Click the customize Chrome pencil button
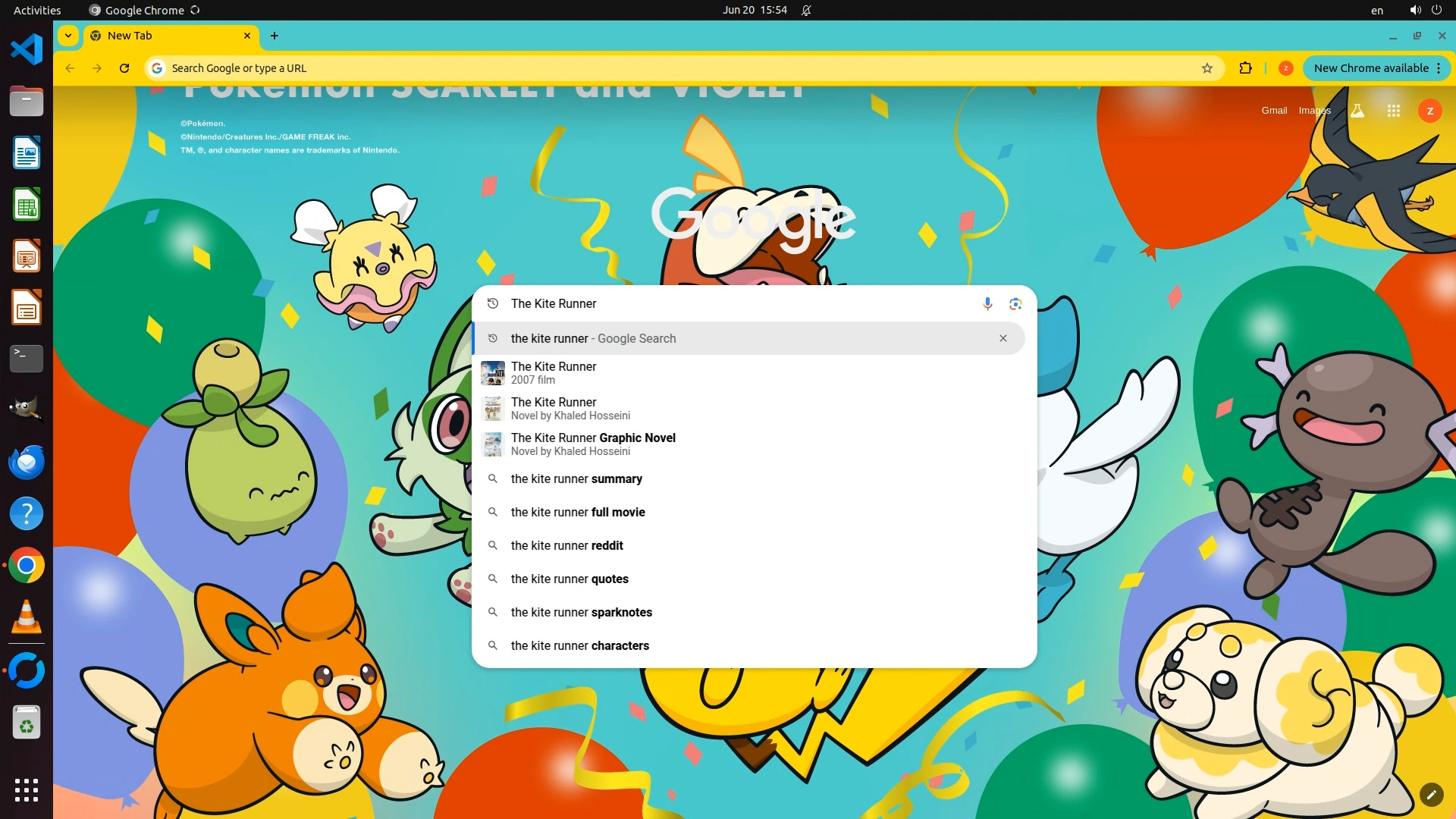Viewport: 1456px width, 819px height. 1431,794
